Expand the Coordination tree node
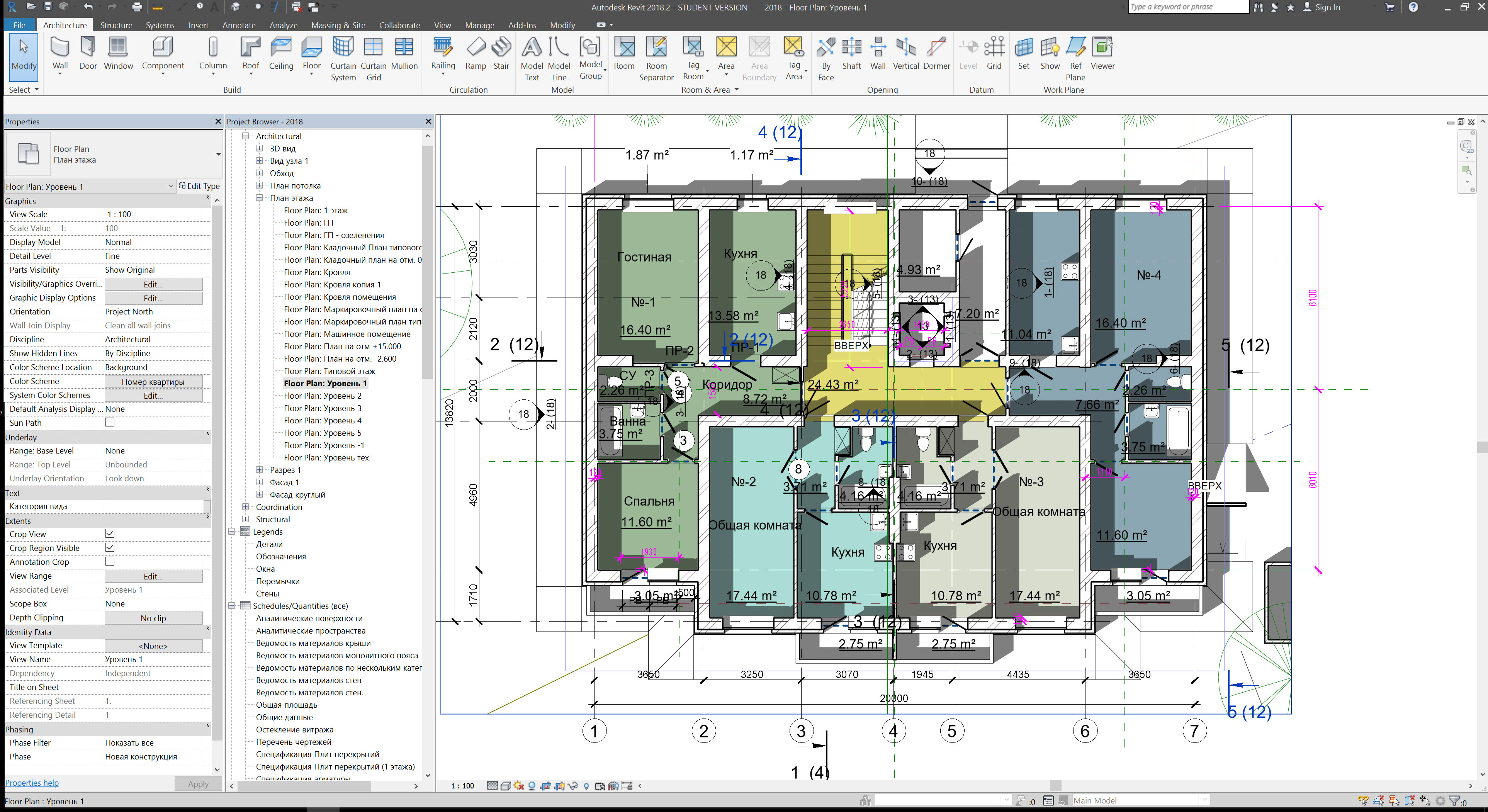This screenshot has height=812, width=1488. pos(245,506)
